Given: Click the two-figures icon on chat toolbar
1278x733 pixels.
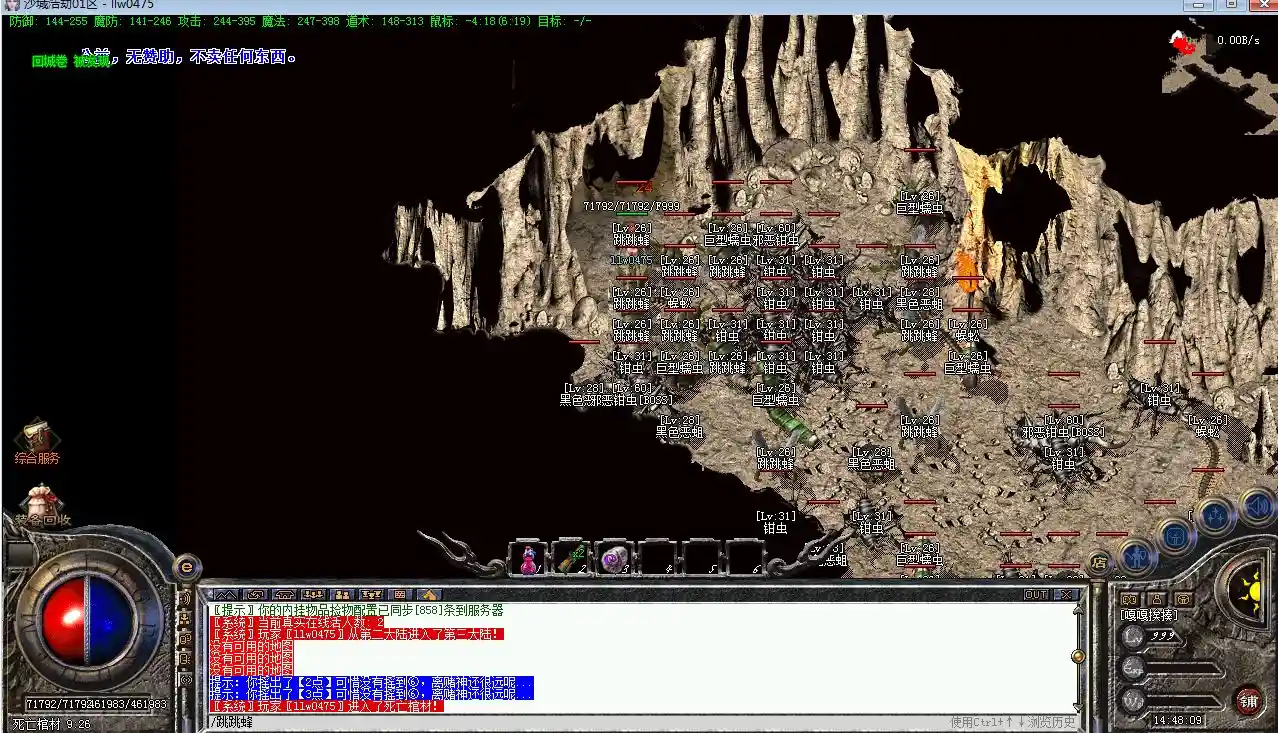Looking at the screenshot, I should point(342,594).
